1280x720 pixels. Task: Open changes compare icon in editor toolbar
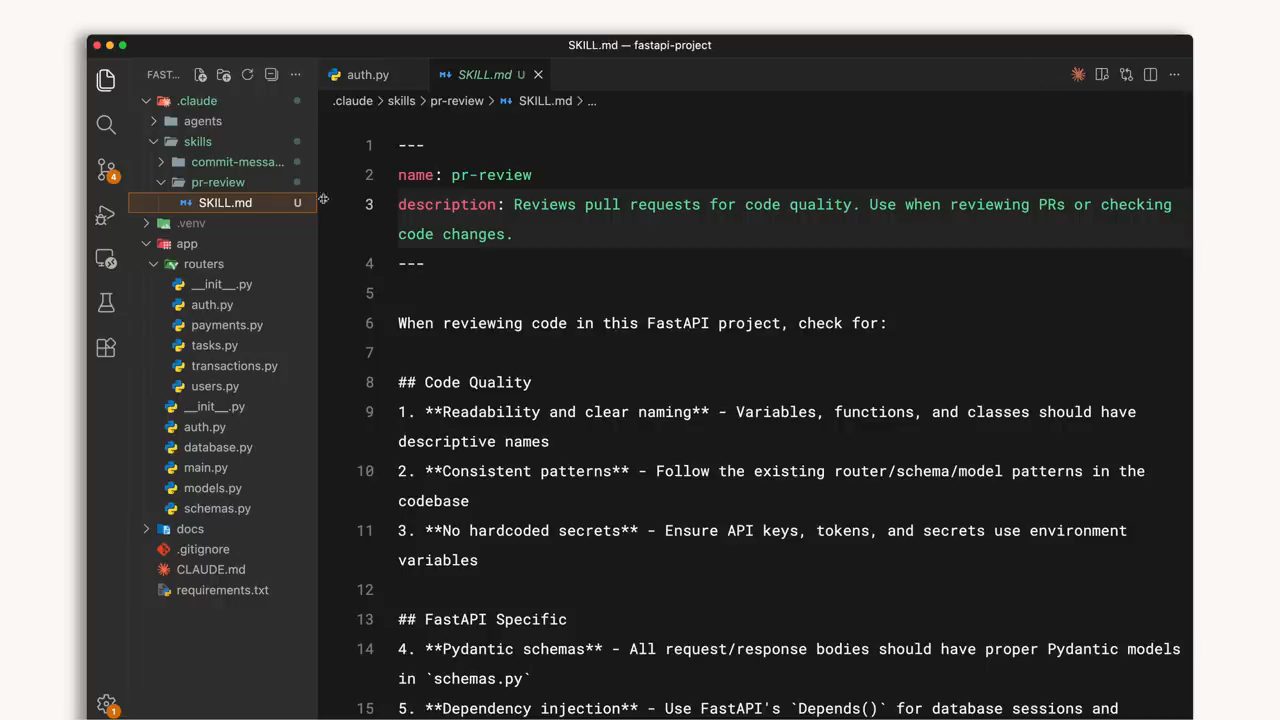[1126, 75]
